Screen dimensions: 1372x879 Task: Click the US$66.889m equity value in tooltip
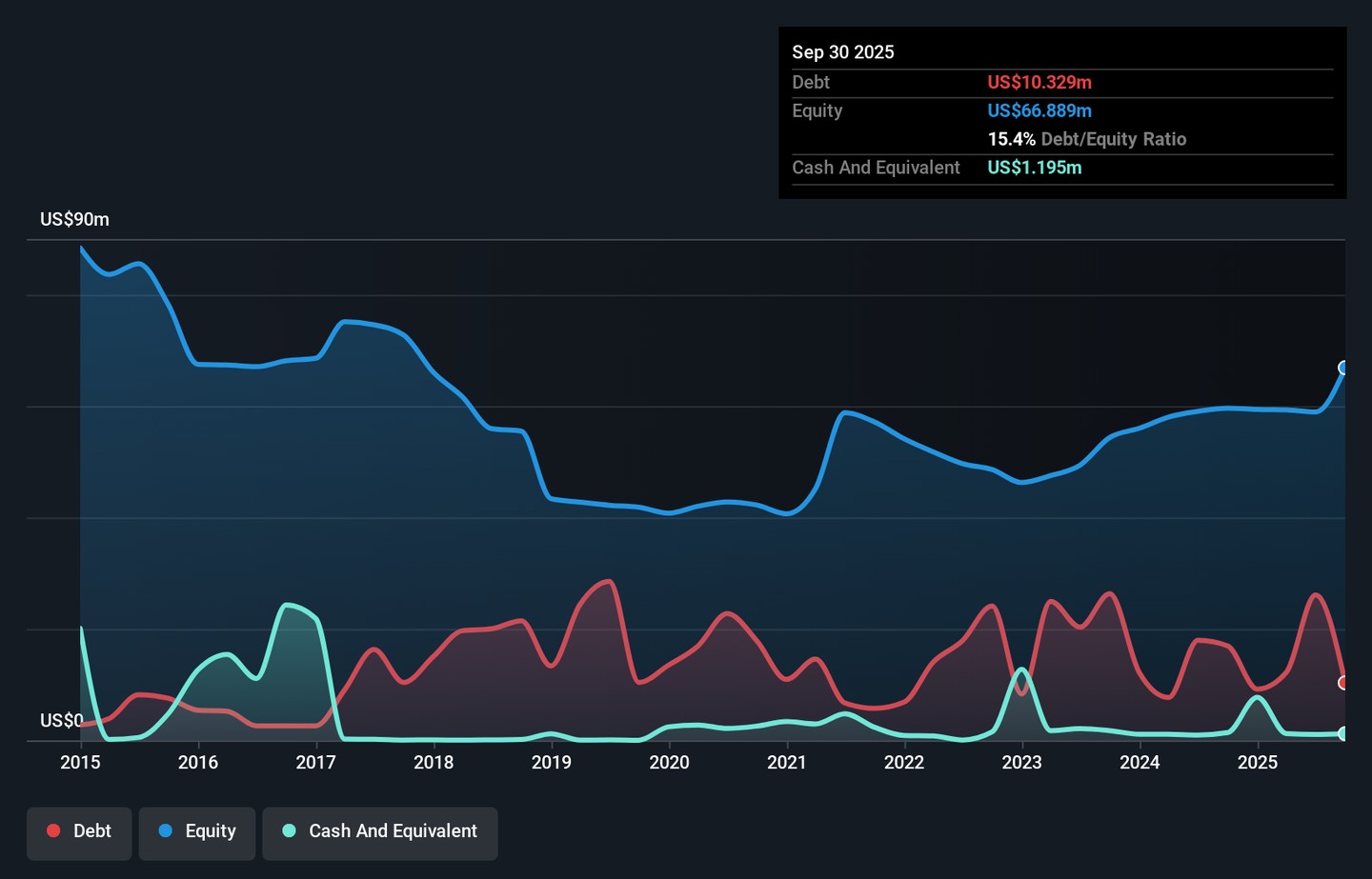(1039, 111)
